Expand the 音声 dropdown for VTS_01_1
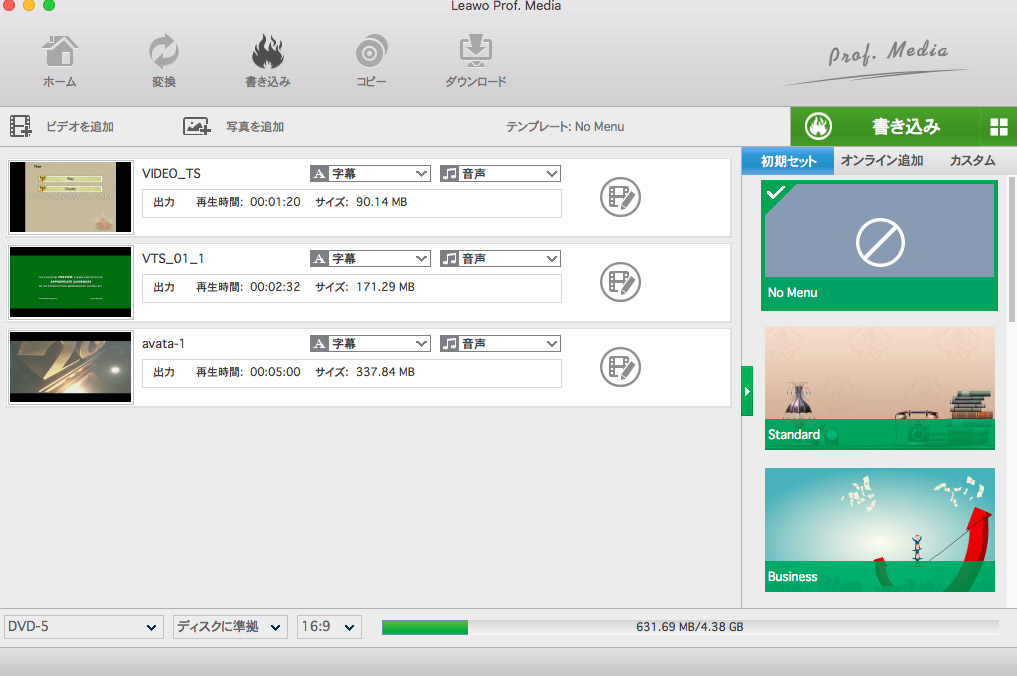 [500, 259]
